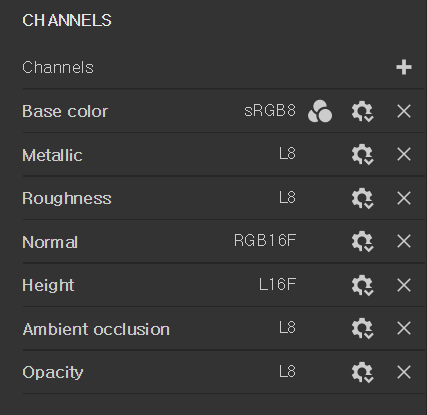Remove the Roughness channel
Image resolution: width=427 pixels, height=415 pixels.
(x=404, y=198)
